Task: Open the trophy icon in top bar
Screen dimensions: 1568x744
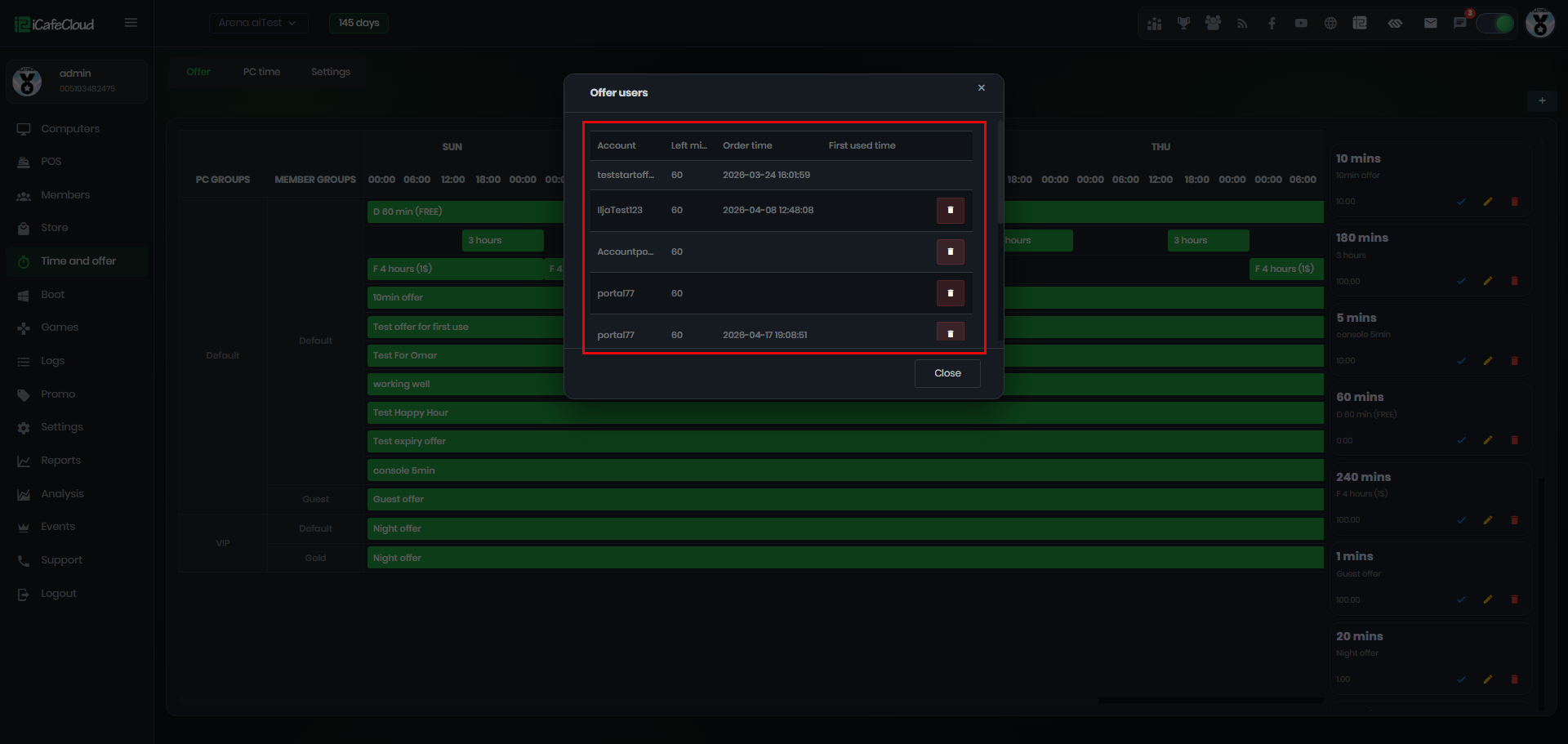Action: point(1183,23)
